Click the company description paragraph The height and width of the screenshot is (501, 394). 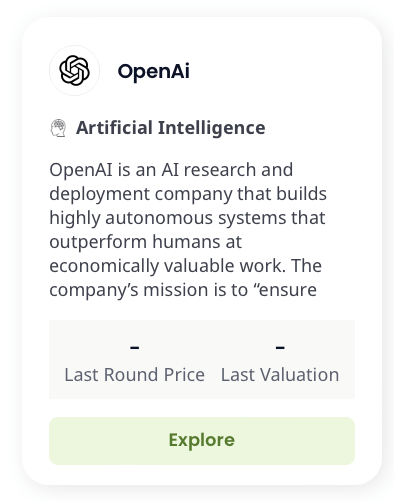(x=188, y=230)
